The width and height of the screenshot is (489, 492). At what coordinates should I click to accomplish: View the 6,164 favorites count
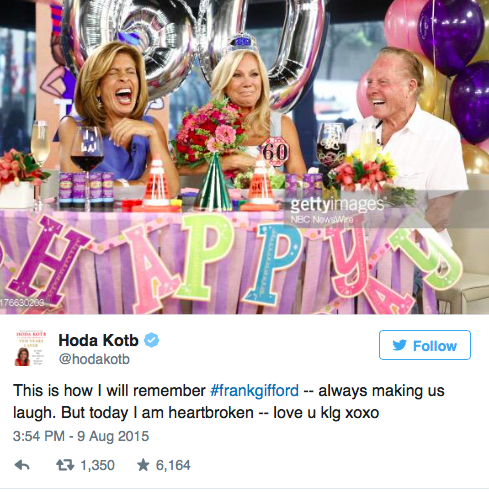[173, 465]
